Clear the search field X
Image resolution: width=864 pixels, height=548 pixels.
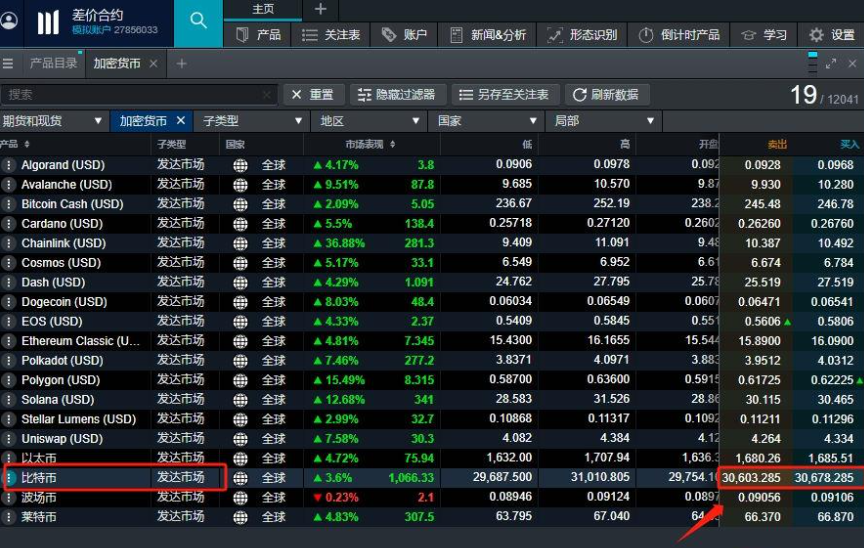267,95
